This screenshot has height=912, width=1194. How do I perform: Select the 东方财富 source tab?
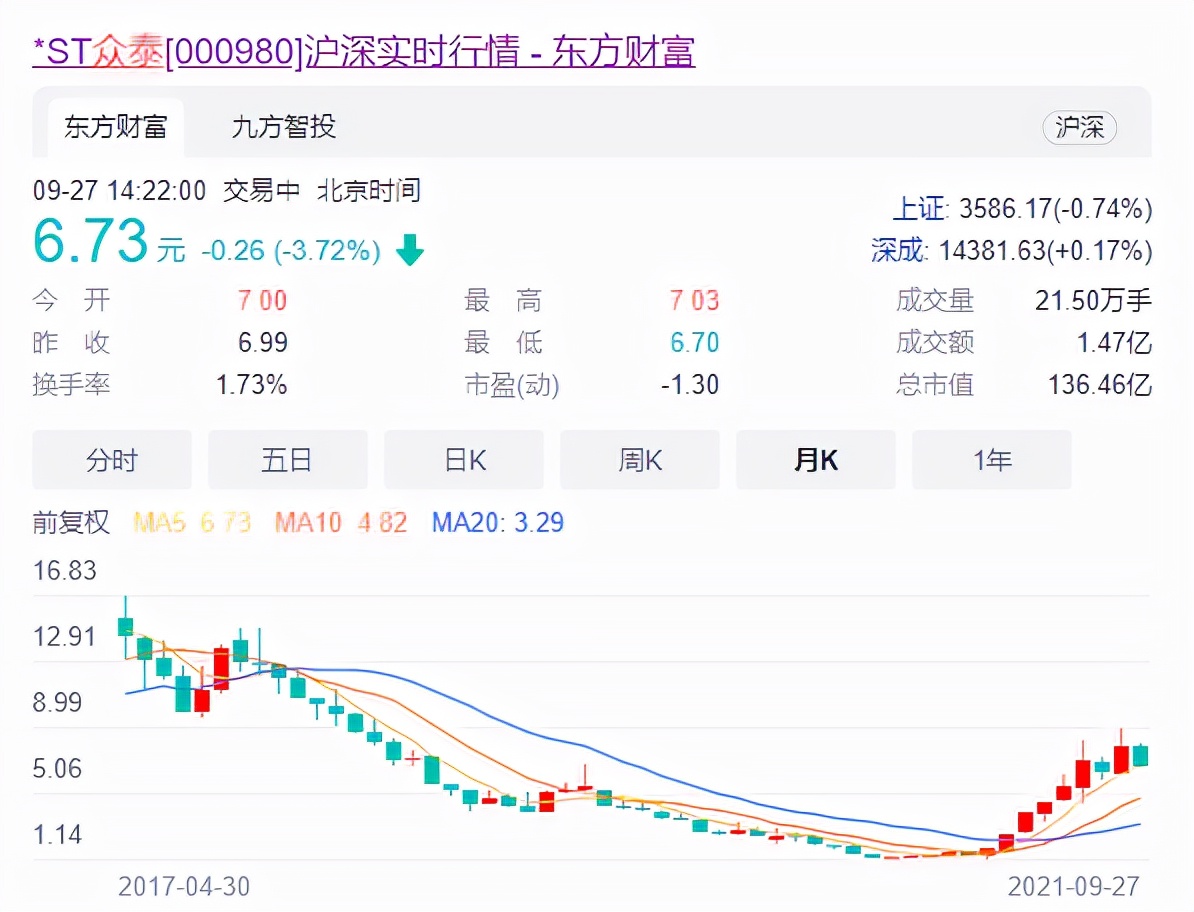pos(116,127)
